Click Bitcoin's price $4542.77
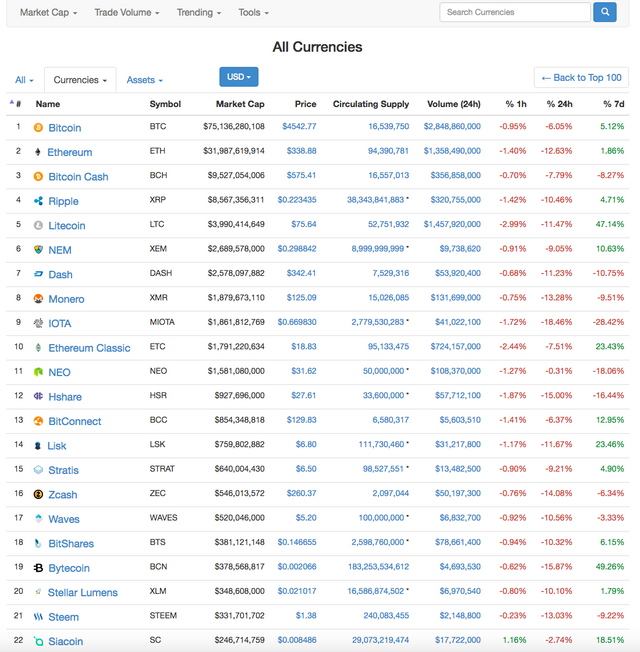640x652 pixels. coord(299,126)
